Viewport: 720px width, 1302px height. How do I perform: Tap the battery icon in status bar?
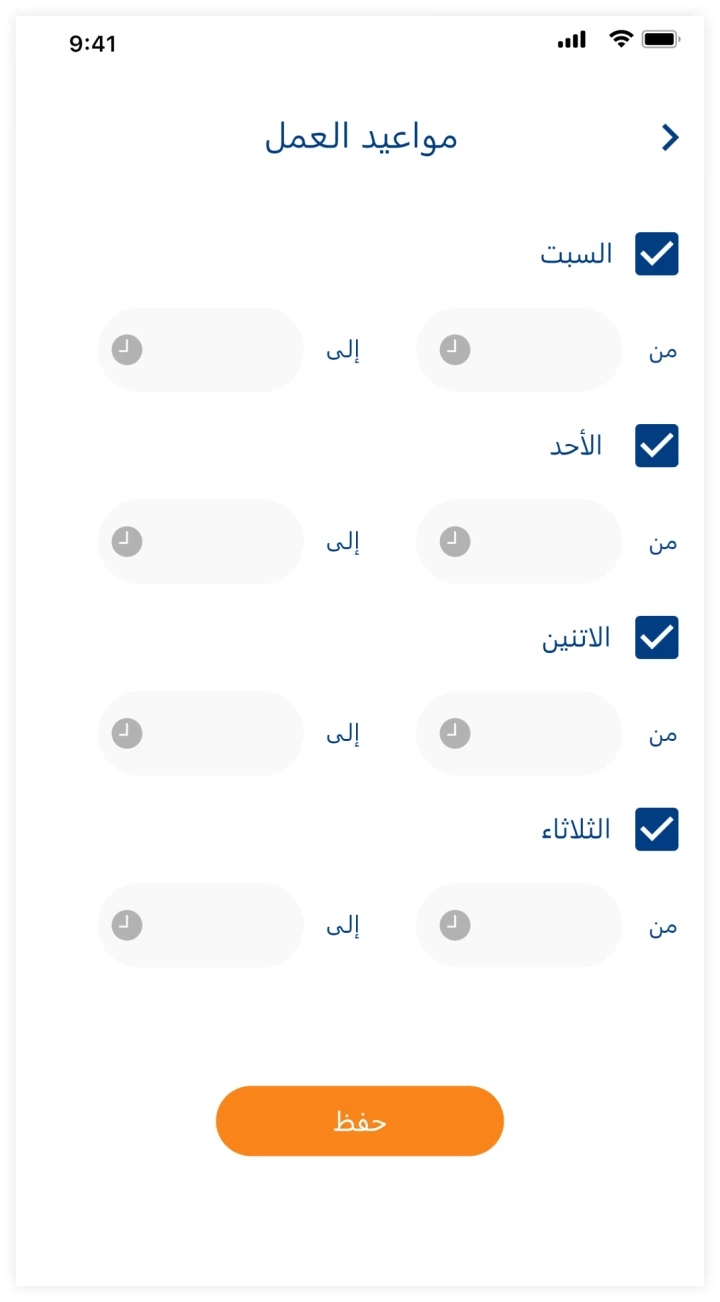(x=661, y=40)
